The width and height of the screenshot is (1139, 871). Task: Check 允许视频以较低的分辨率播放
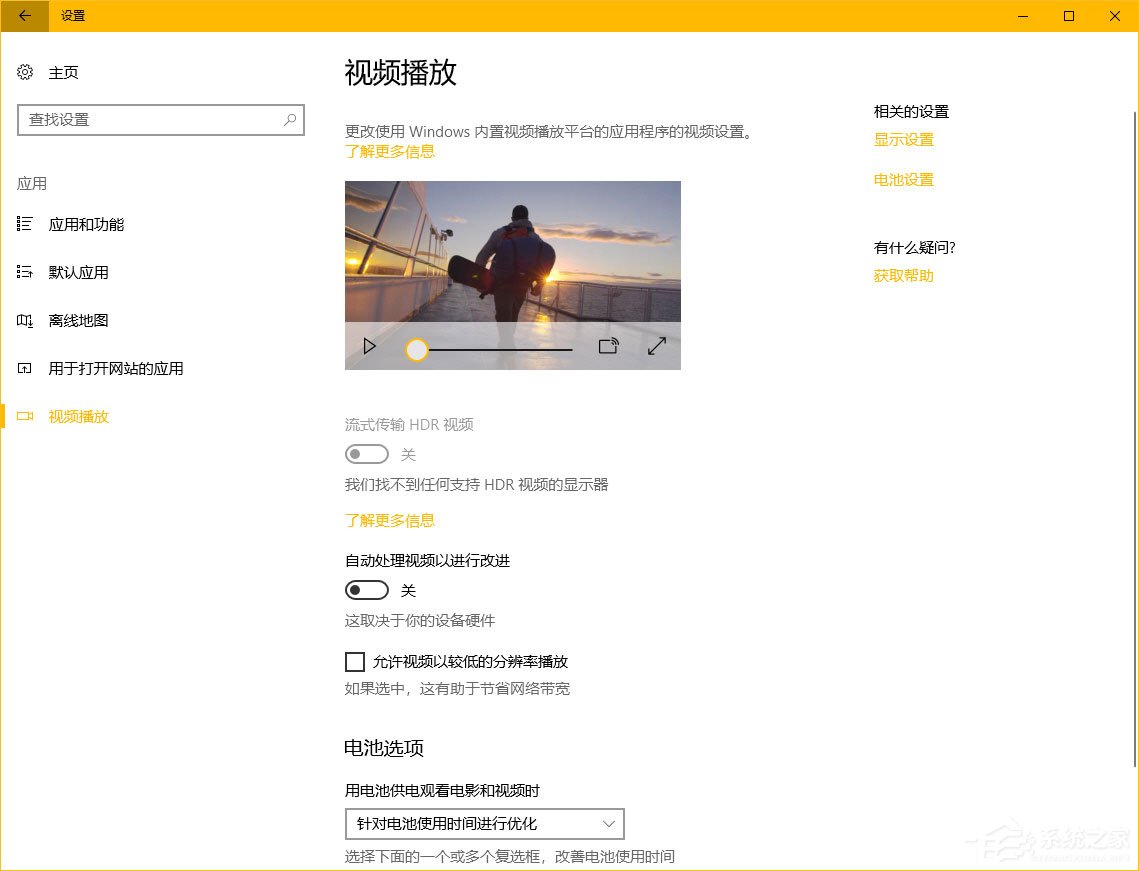point(355,661)
